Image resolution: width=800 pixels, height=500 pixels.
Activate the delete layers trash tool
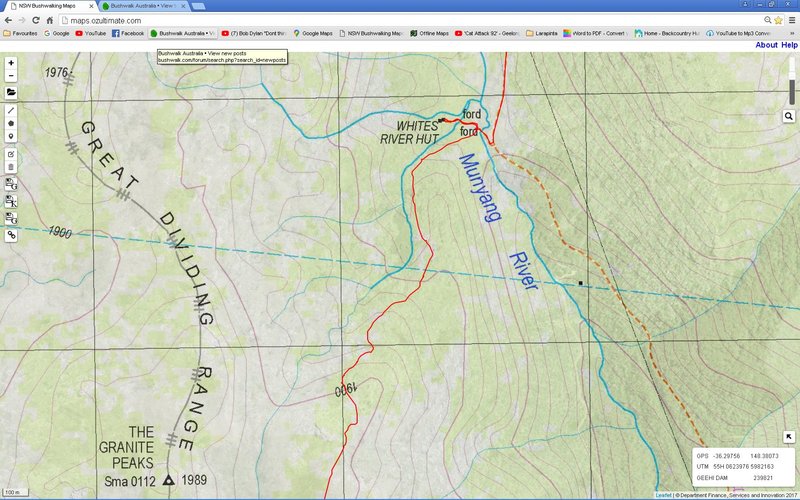pyautogui.click(x=11, y=167)
